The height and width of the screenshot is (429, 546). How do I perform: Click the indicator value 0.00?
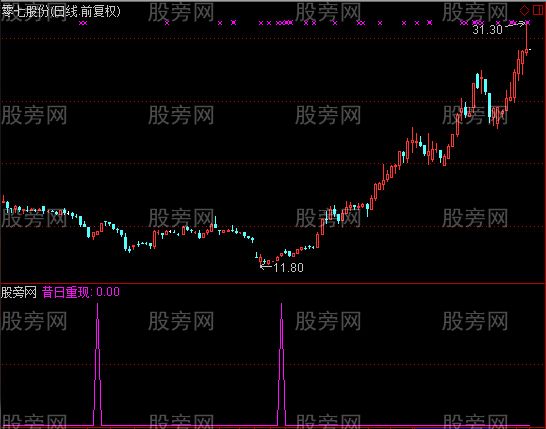coord(108,292)
